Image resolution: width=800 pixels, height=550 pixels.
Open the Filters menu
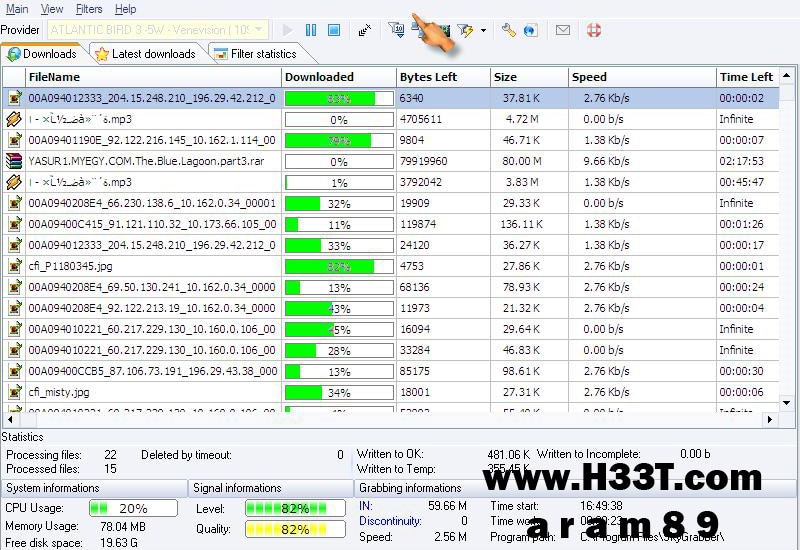89,9
